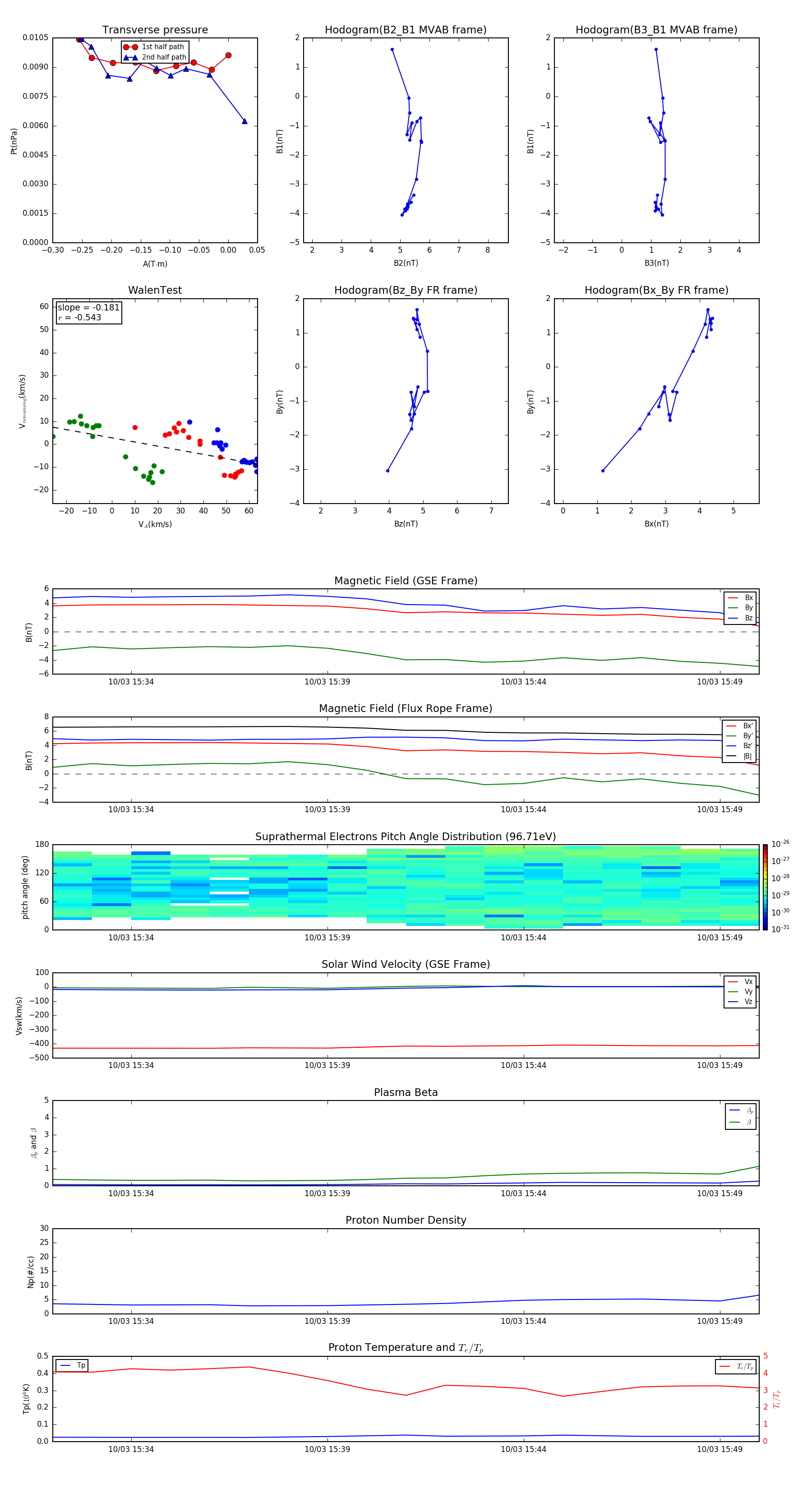Click the "Suprathermal Electrons Pitch Angle Distribution" title

coord(405,837)
